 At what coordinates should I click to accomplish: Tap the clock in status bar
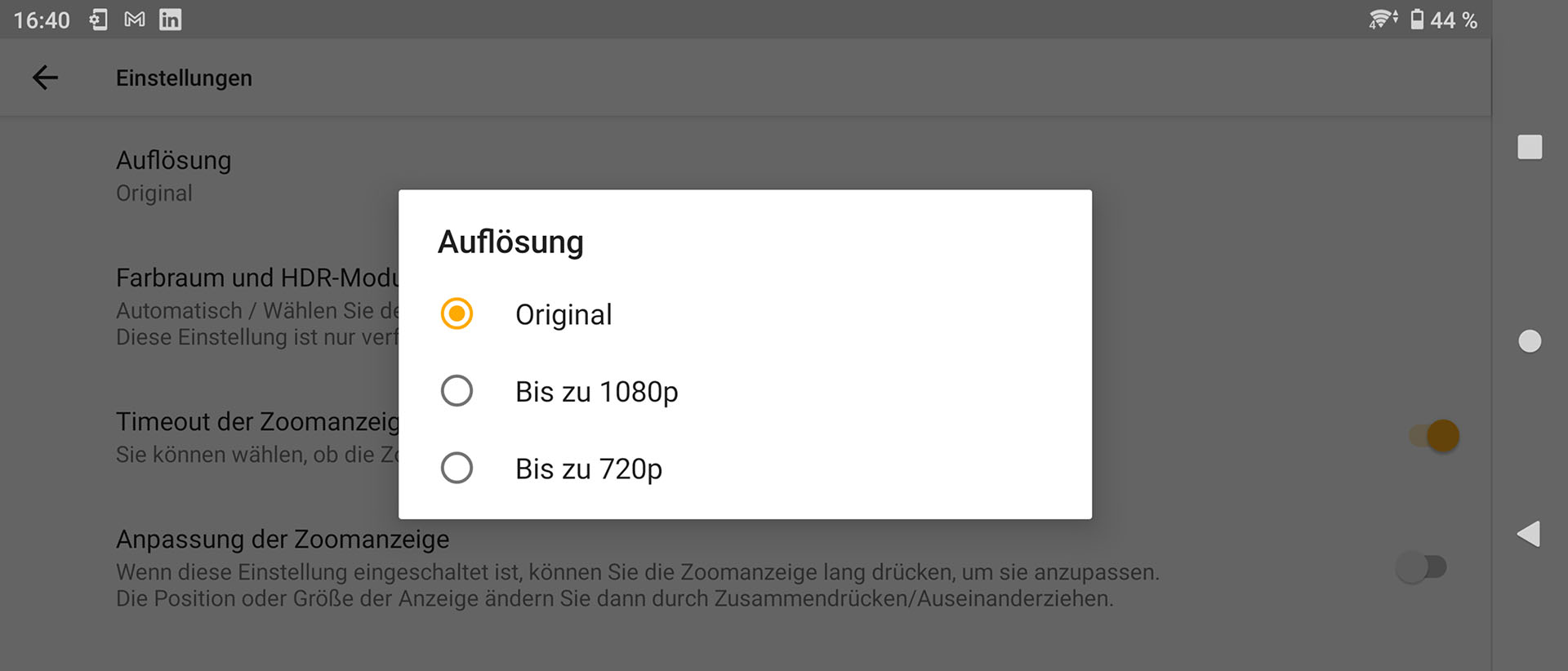point(42,20)
